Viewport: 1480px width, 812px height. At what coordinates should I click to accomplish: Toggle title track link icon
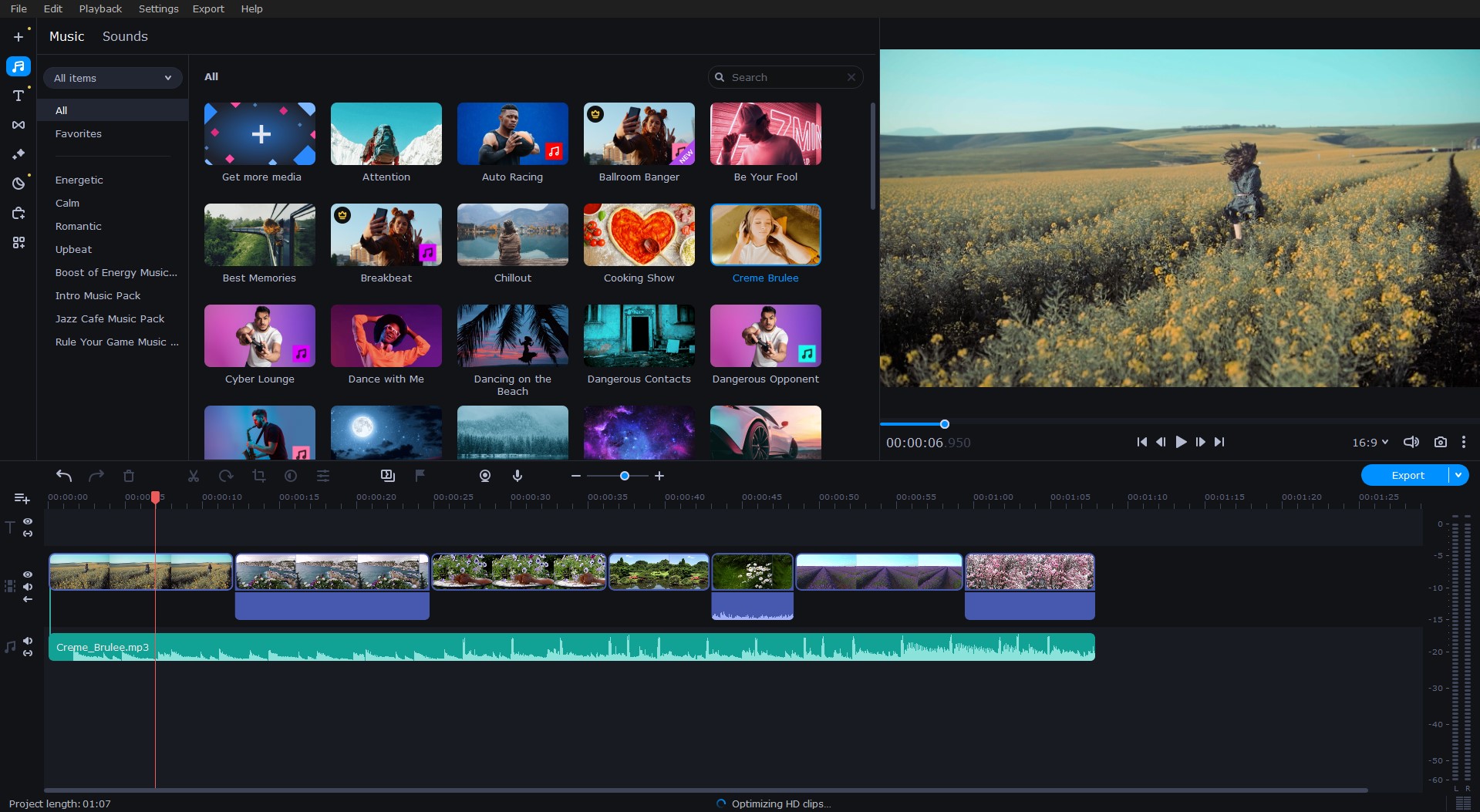point(28,534)
